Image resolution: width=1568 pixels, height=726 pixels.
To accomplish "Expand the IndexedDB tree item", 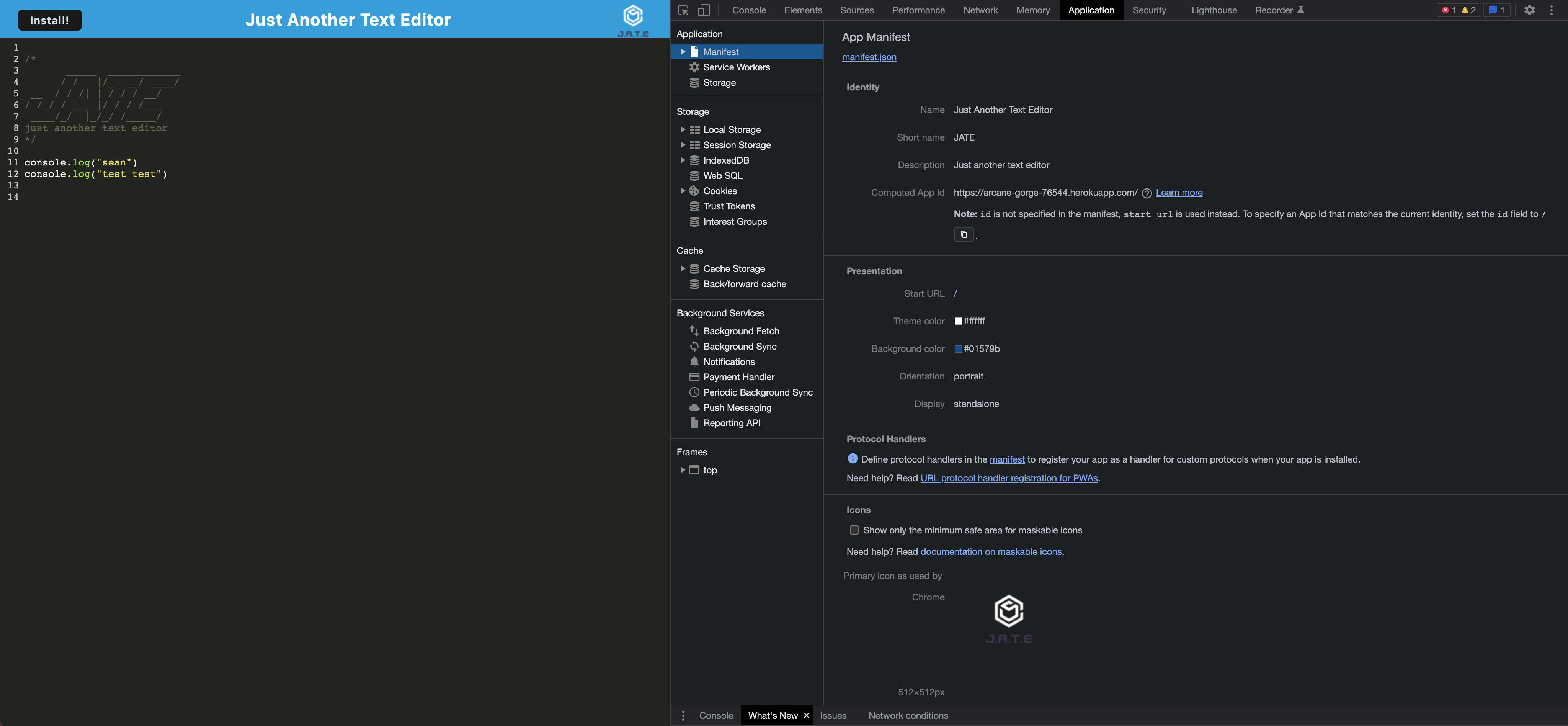I will click(x=683, y=160).
